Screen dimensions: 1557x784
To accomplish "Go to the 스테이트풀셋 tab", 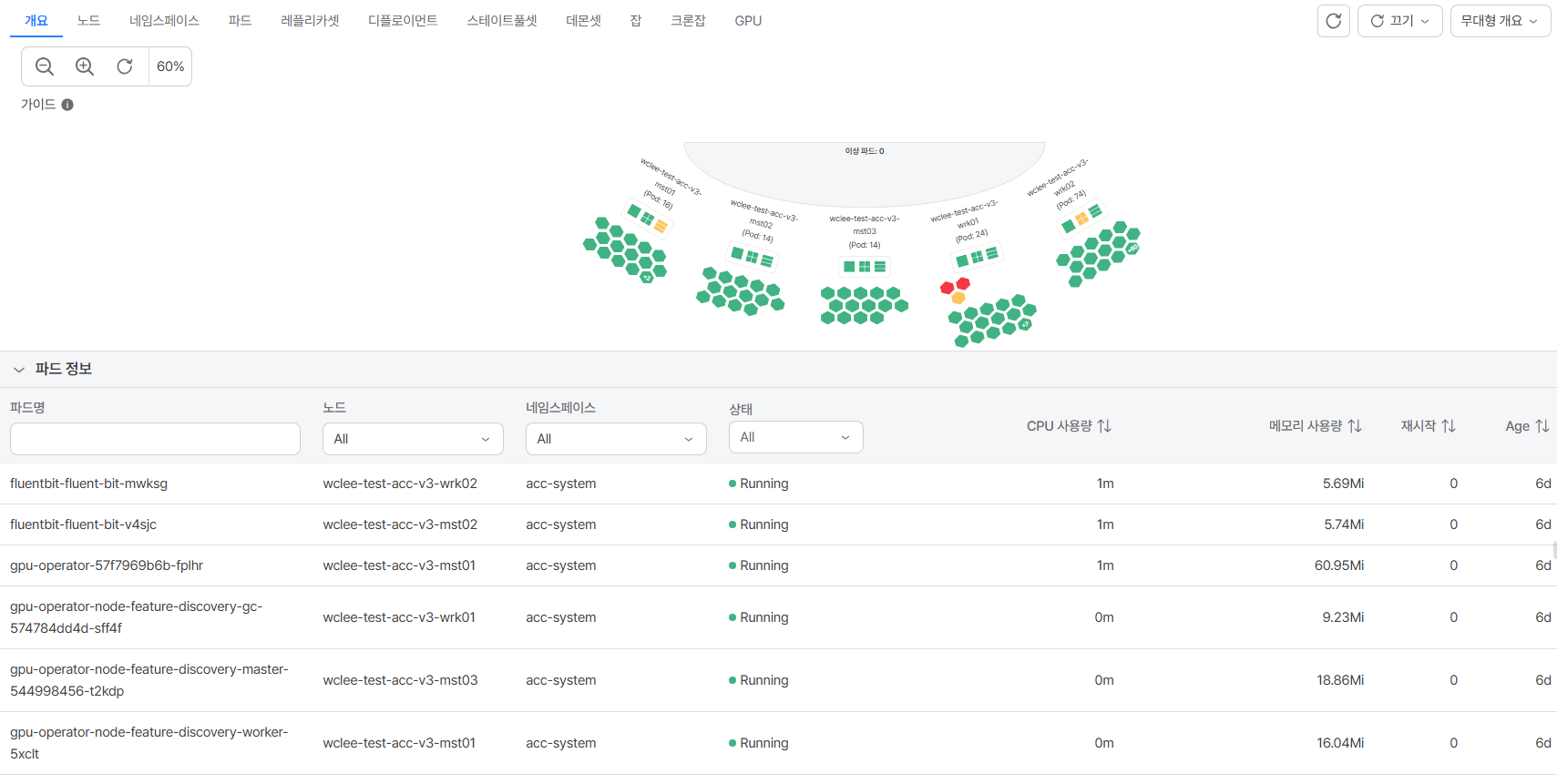I will tap(502, 20).
